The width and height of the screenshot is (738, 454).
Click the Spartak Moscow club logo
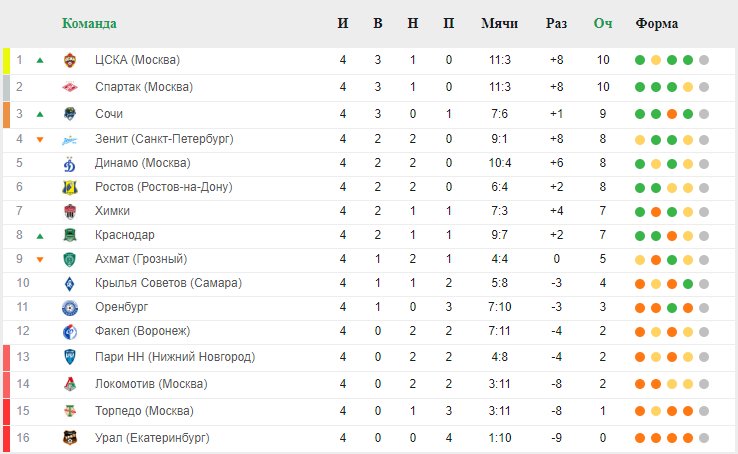70,87
